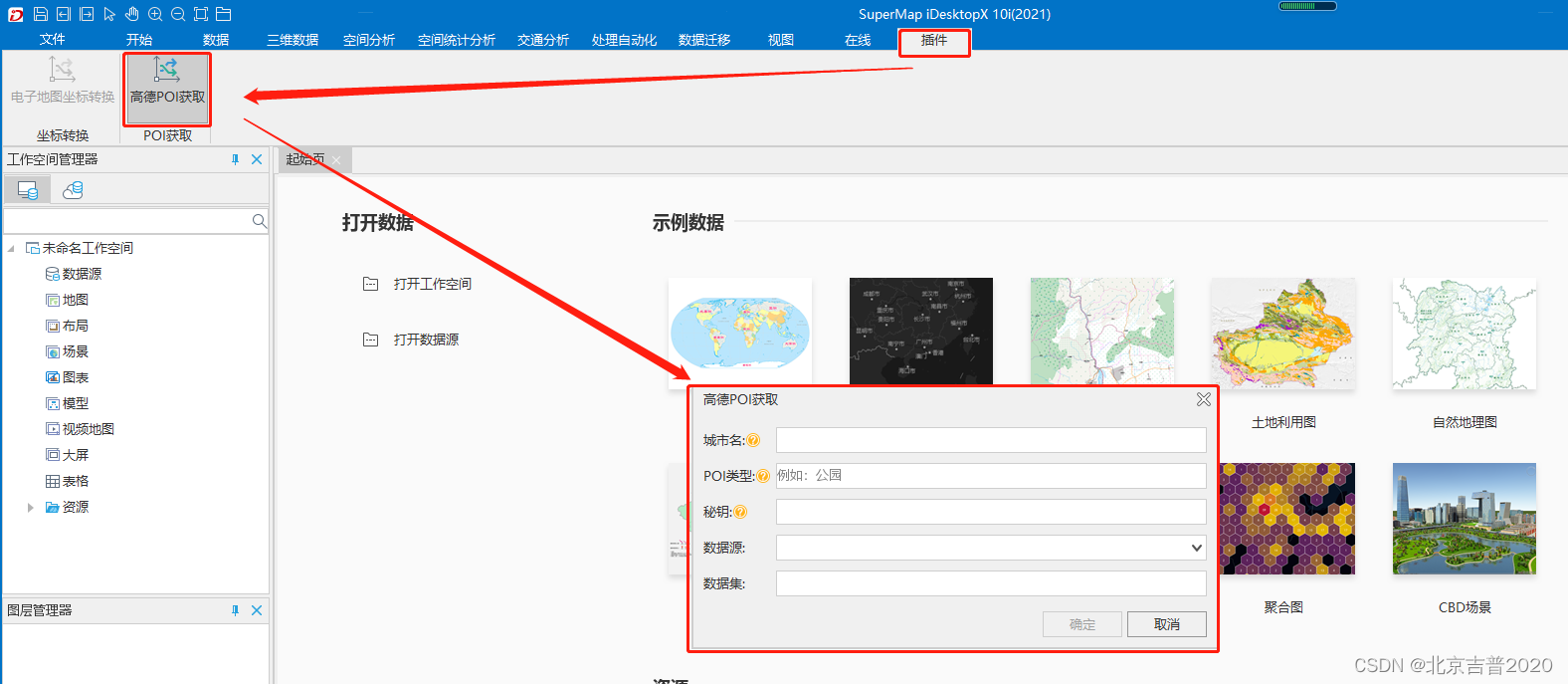Screen dimensions: 1568x684
Task: Click the 电子地图坐标转换 tool
Action: click(63, 82)
